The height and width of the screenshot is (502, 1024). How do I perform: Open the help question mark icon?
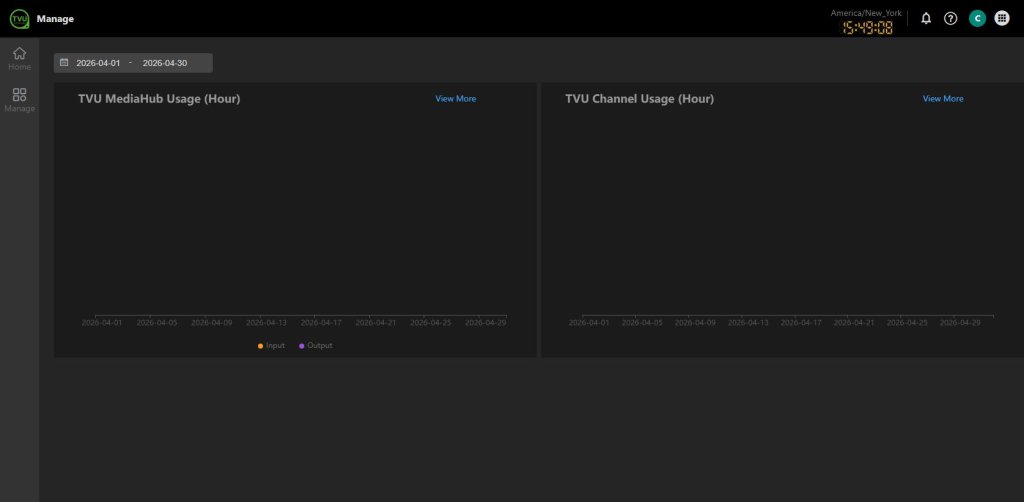tap(951, 18)
